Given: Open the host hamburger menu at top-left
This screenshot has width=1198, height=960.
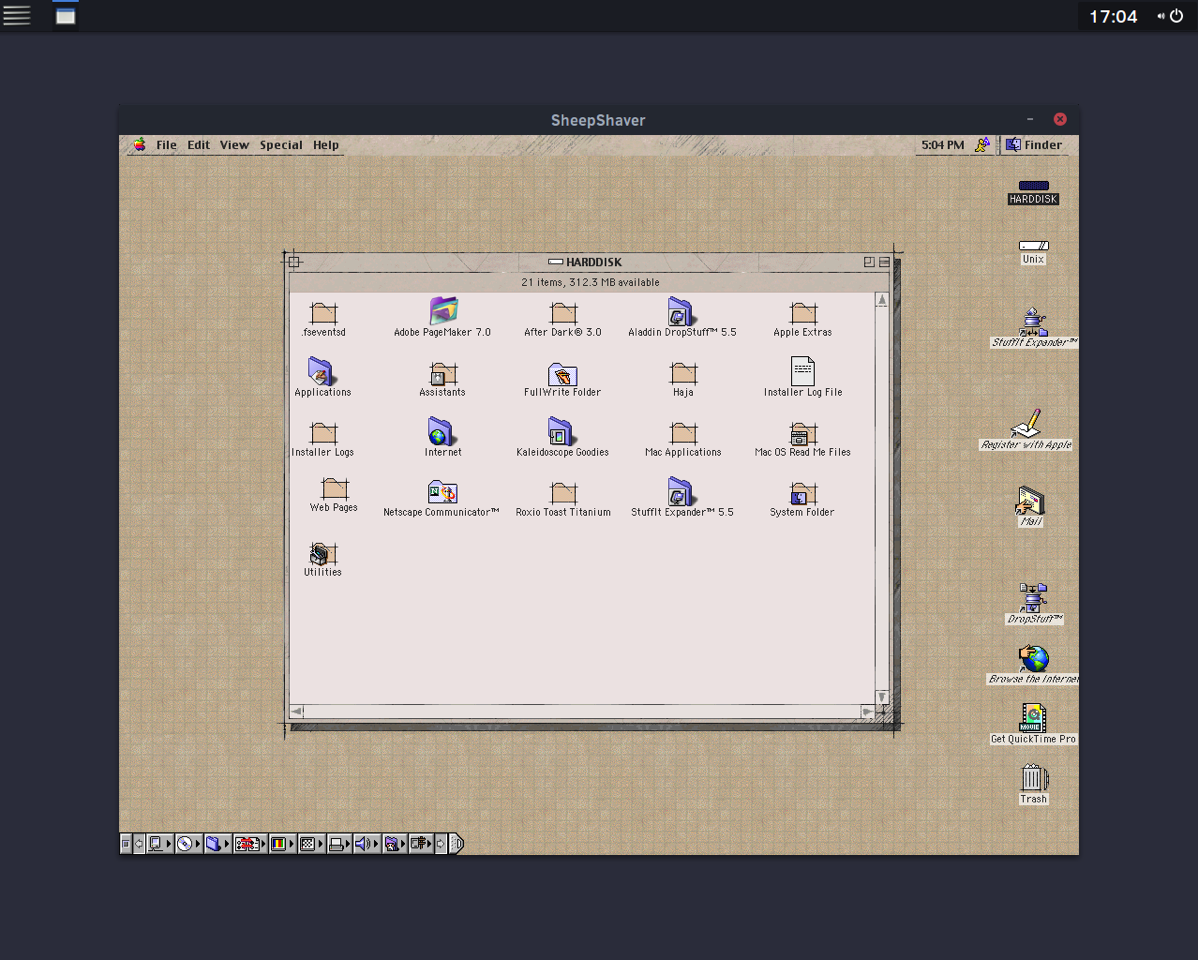Looking at the screenshot, I should coord(16,15).
